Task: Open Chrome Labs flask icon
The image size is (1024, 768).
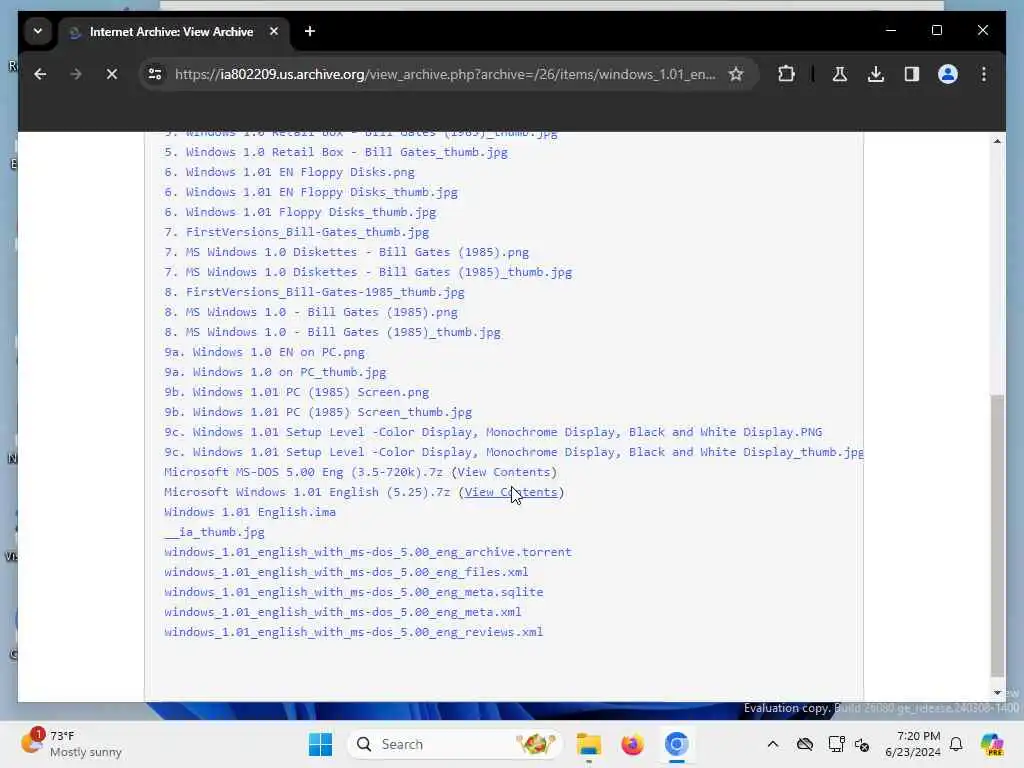Action: (840, 74)
